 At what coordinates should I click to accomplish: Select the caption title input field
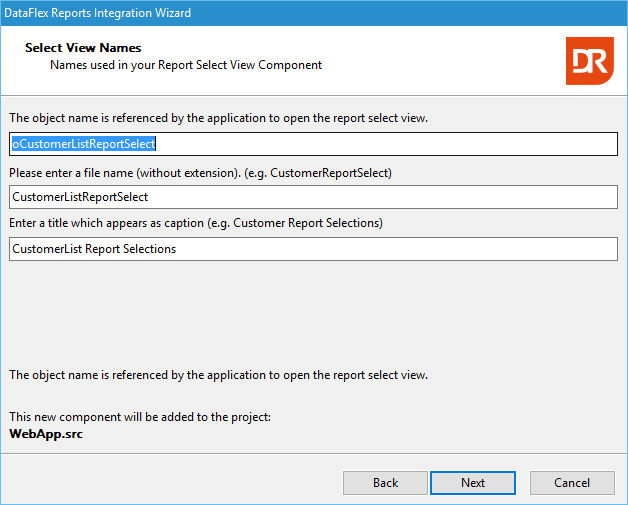(x=313, y=249)
